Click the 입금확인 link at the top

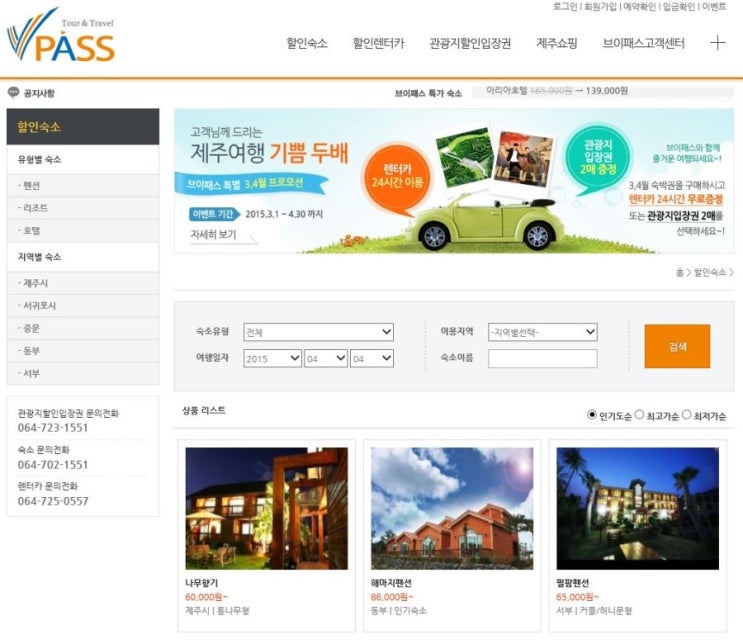pyautogui.click(x=679, y=6)
